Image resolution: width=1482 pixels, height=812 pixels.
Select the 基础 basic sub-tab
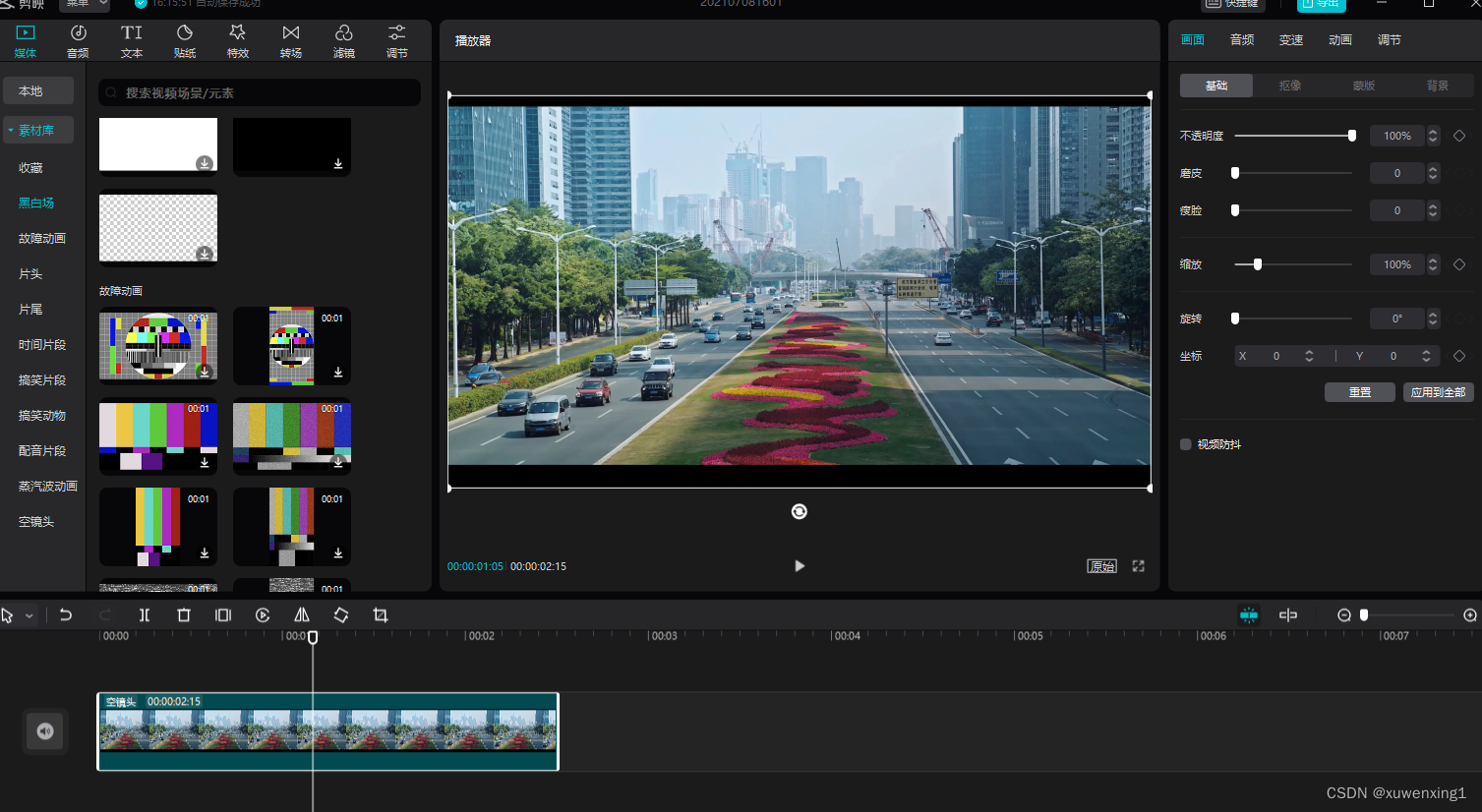click(1216, 86)
